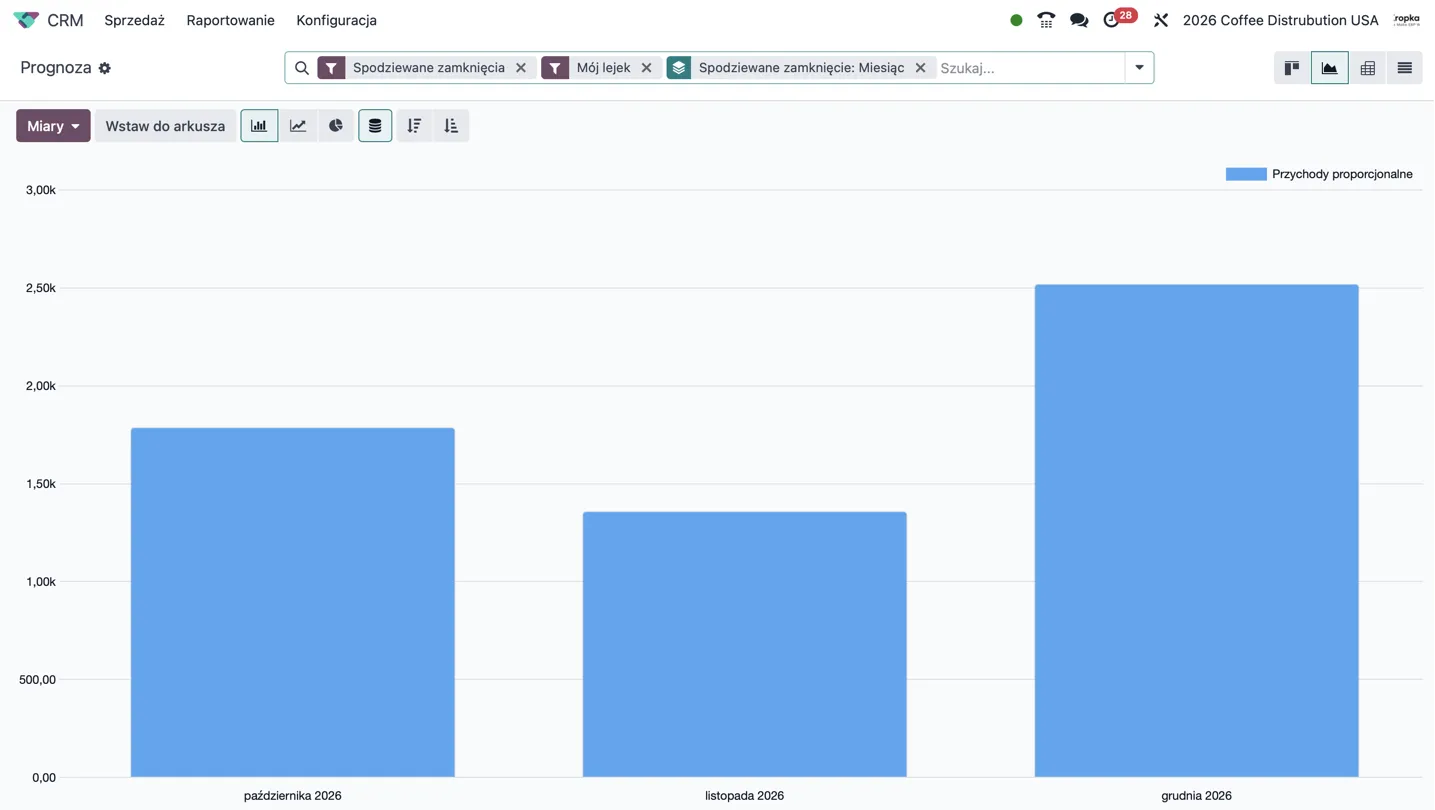Click the search magnifier icon

[x=301, y=68]
